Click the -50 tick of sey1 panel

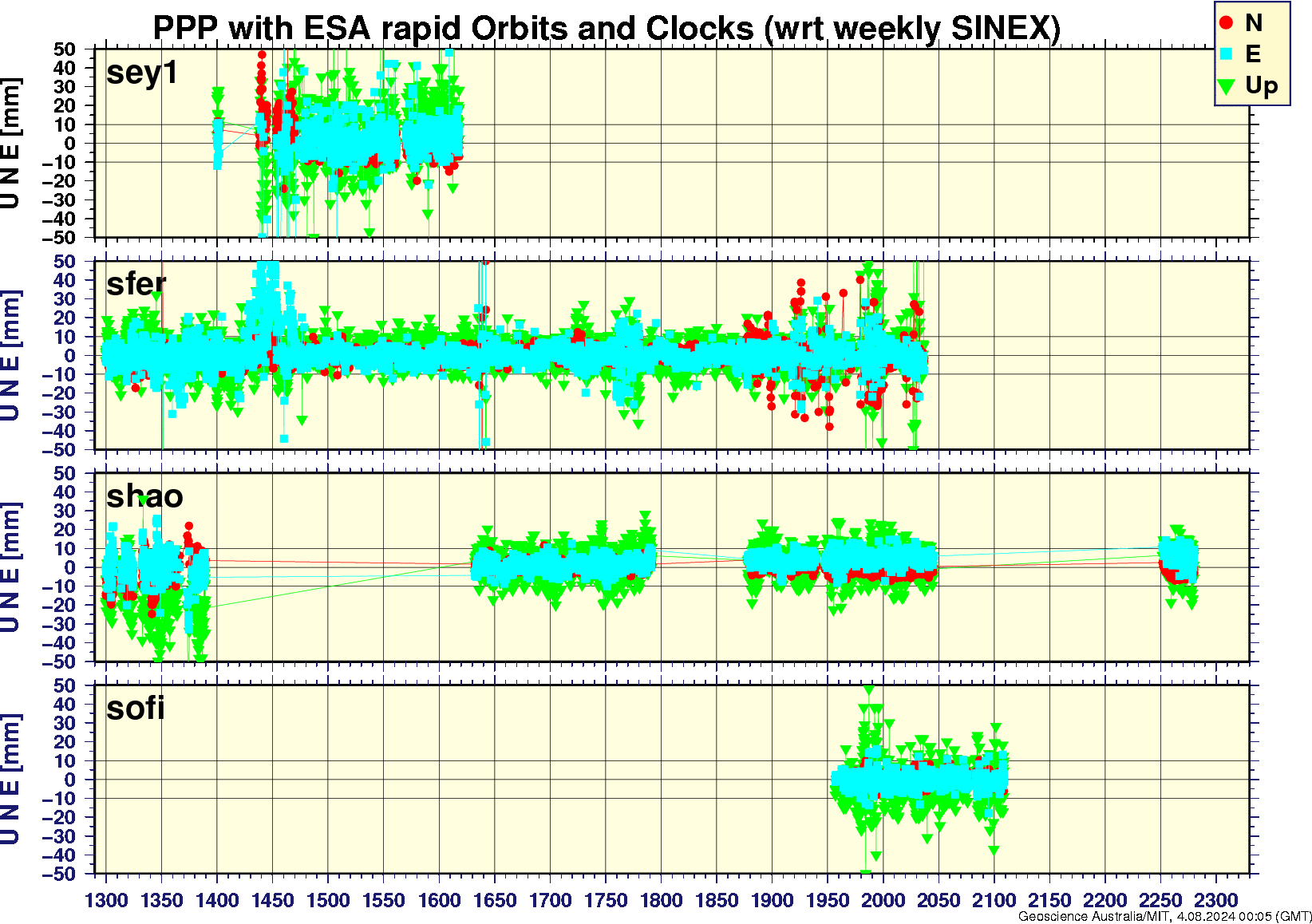pyautogui.click(x=61, y=238)
